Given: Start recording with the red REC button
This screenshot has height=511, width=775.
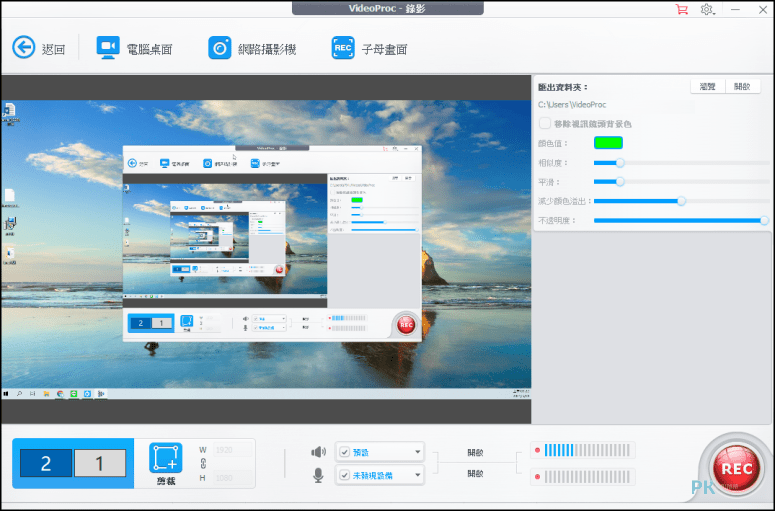Looking at the screenshot, I should 735,468.
